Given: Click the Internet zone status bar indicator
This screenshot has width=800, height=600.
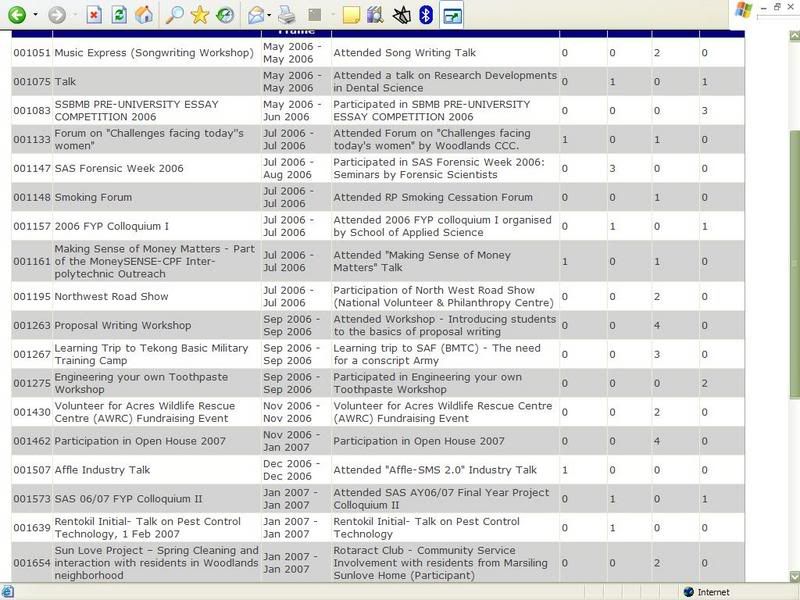Looking at the screenshot, I should tap(707, 592).
